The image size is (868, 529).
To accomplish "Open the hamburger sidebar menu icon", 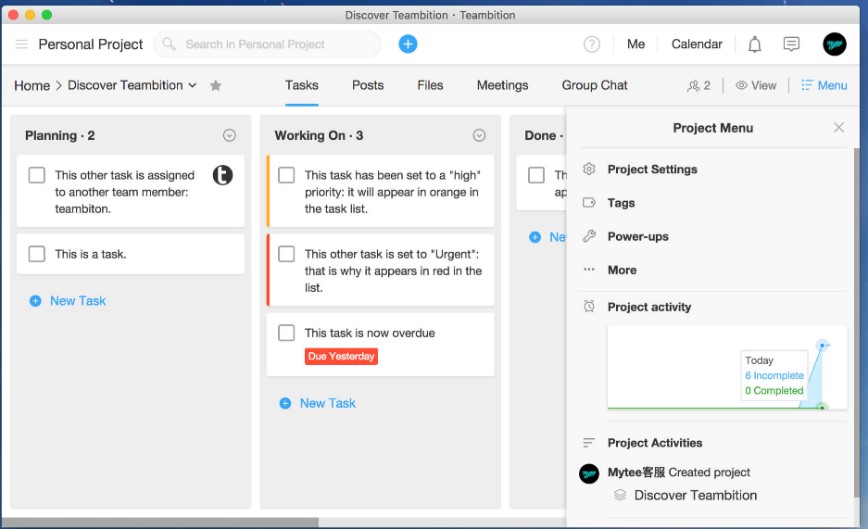I will 22,44.
